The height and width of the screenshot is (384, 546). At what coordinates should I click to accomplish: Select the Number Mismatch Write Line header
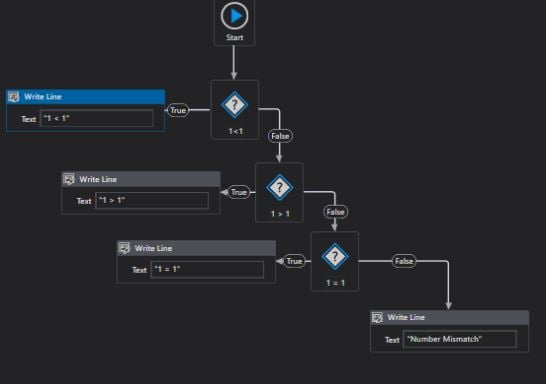450,317
